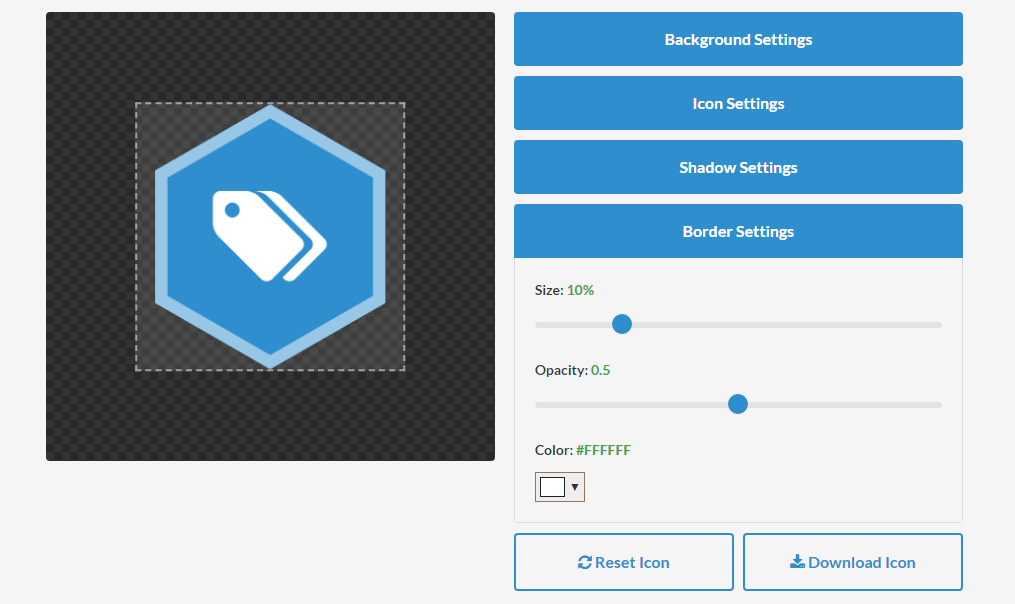1015x604 pixels.
Task: Expand the Background Settings panel
Action: (x=738, y=40)
